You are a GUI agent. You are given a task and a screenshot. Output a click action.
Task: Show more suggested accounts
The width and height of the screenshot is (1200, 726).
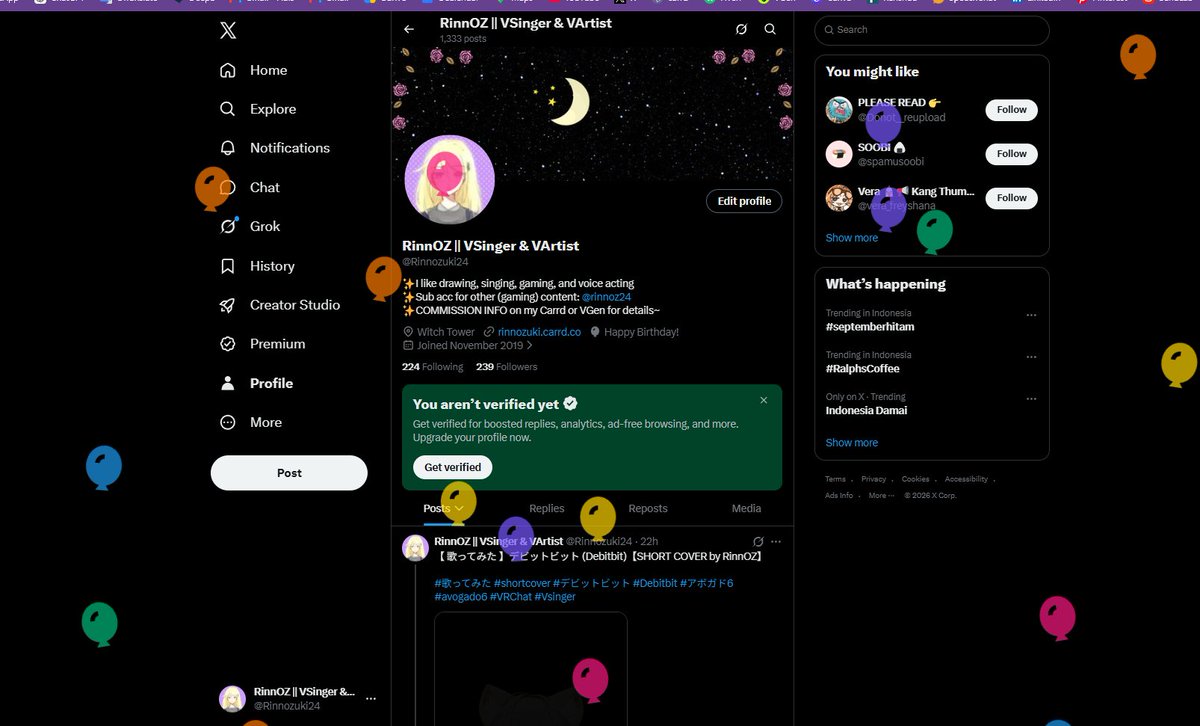(x=852, y=238)
